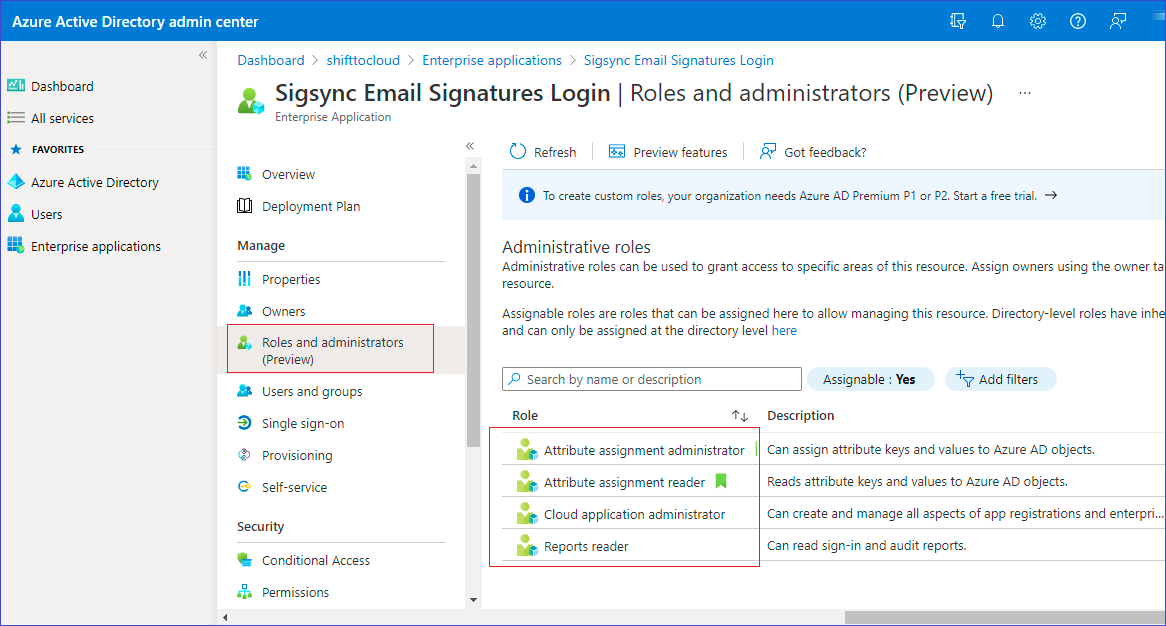1166x626 pixels.
Task: Click the horizontal scrollbar at bottom
Action: pos(1000,617)
